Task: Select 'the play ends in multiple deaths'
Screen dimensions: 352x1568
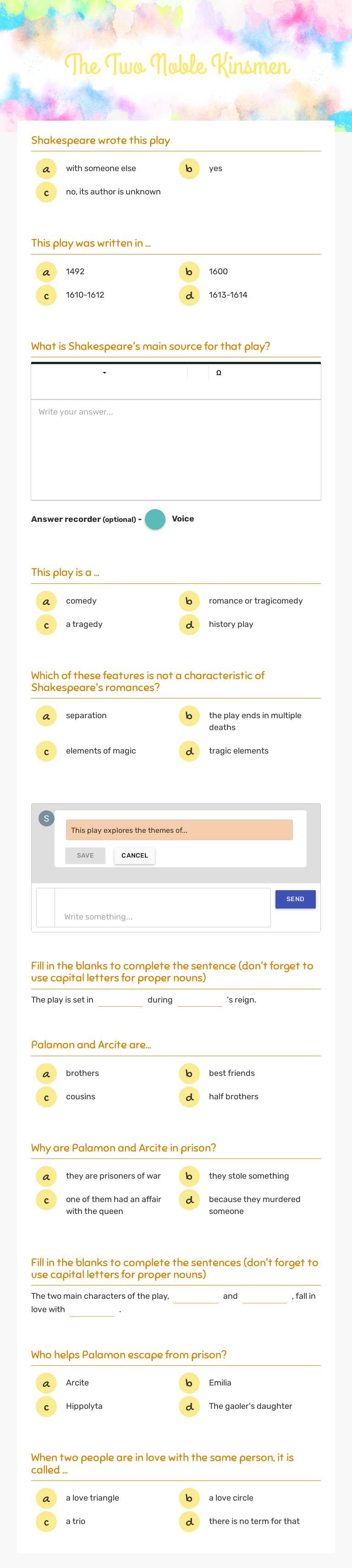Action: (x=189, y=716)
